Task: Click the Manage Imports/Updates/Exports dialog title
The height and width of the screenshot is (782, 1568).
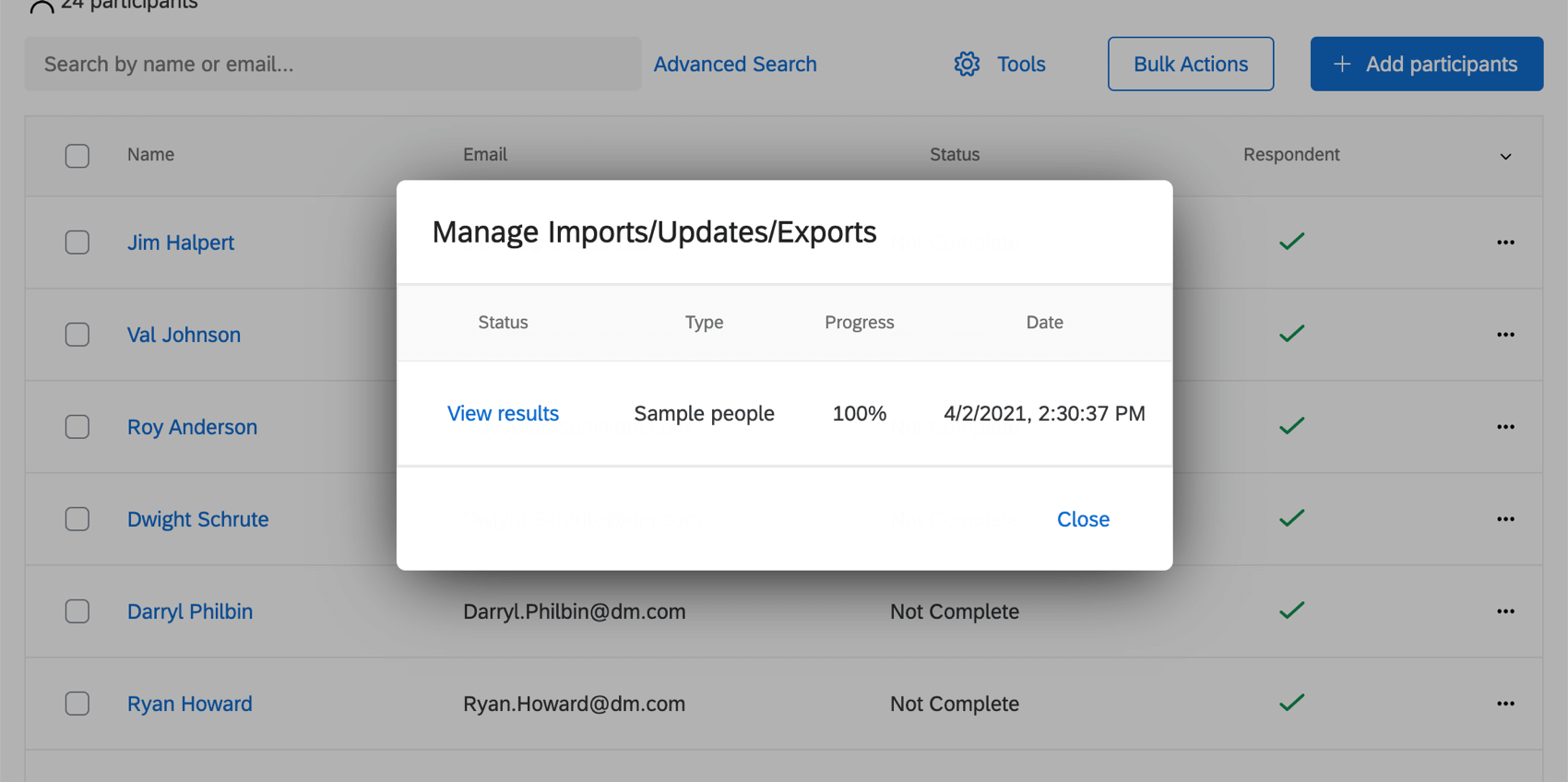Action: click(654, 231)
